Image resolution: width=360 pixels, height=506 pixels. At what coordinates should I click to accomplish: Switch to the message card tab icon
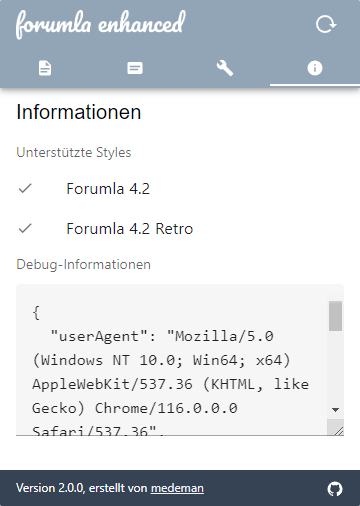click(x=135, y=68)
